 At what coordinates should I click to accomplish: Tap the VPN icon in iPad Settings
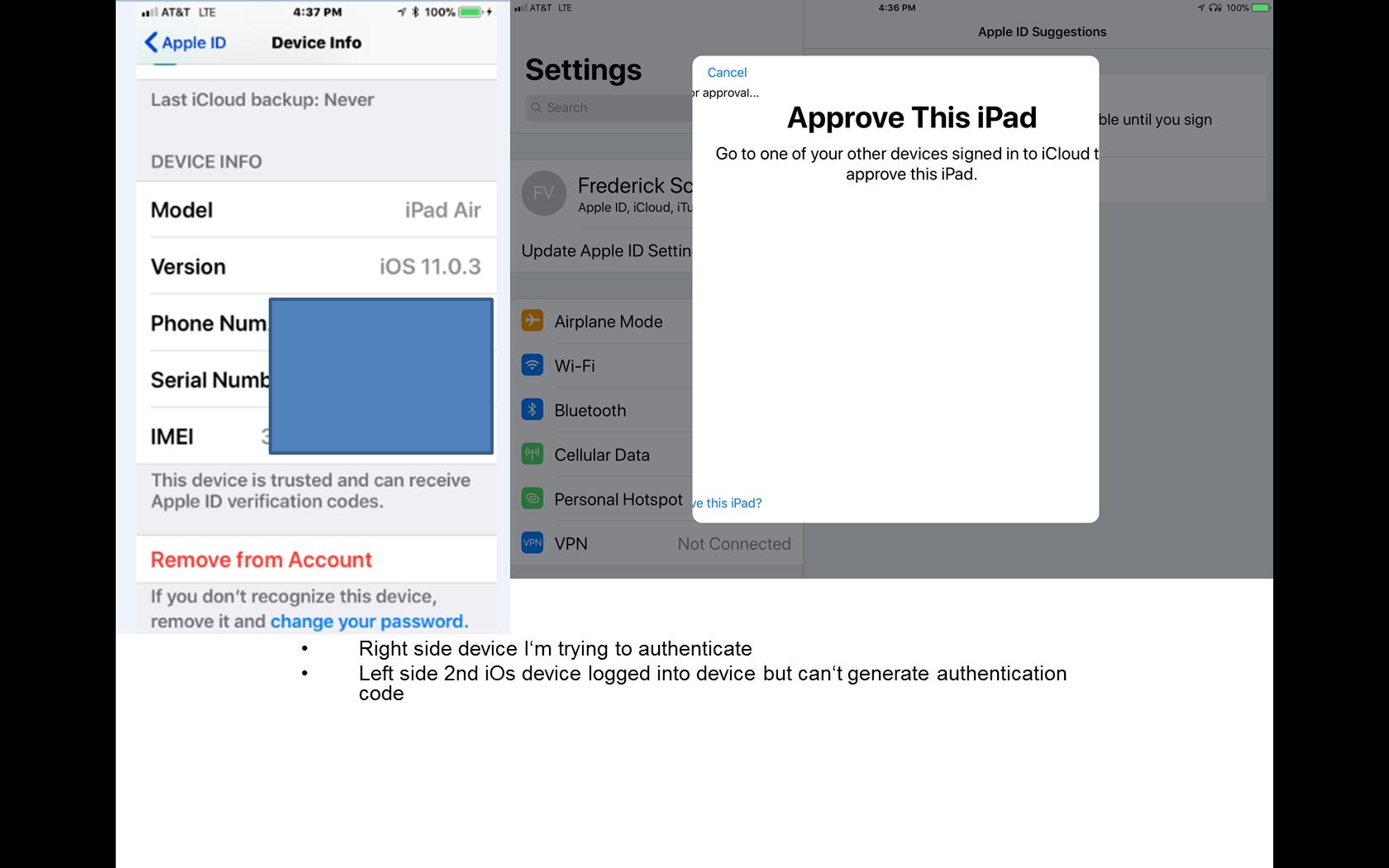(532, 543)
